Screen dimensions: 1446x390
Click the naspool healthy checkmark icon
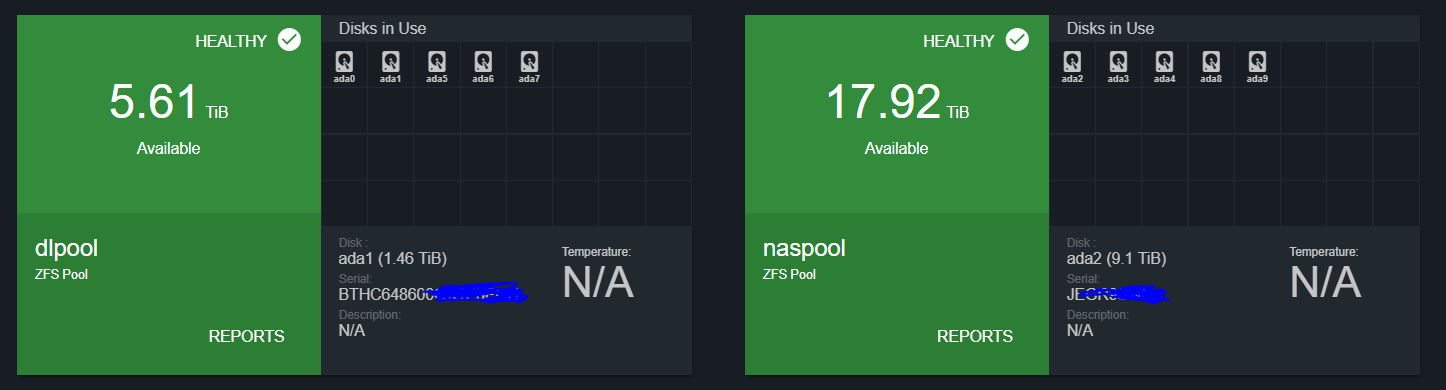tap(1017, 40)
